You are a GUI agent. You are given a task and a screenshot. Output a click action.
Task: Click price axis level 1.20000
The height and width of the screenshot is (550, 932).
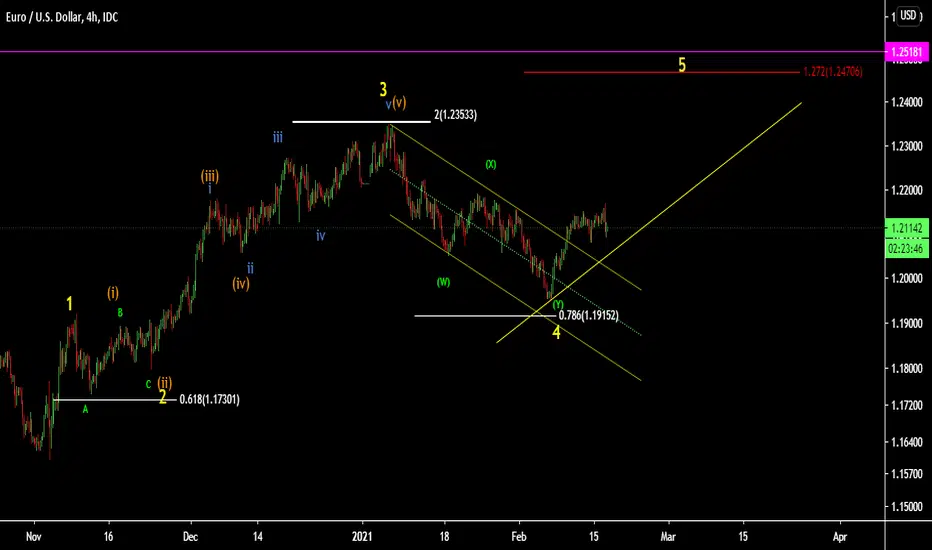(906, 278)
